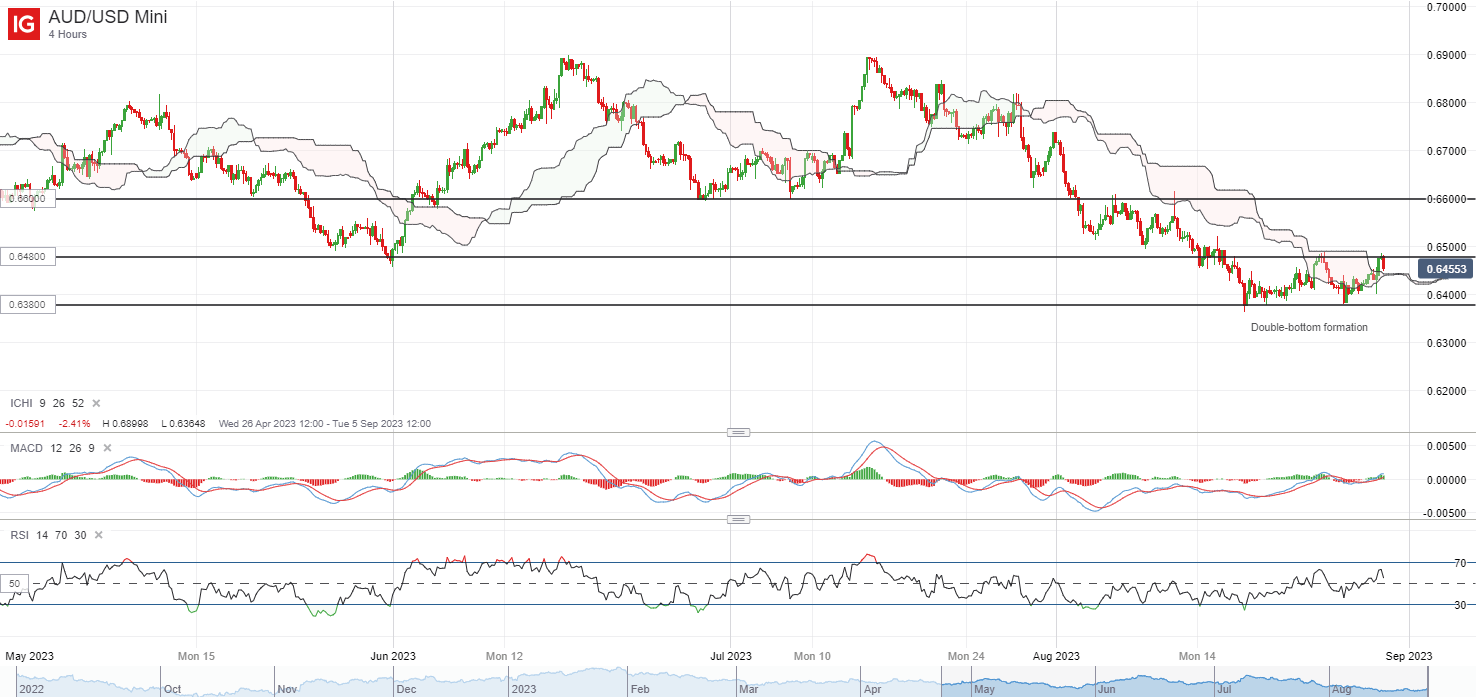Select the 0.64800 horizontal line label
The height and width of the screenshot is (697, 1476).
click(28, 257)
